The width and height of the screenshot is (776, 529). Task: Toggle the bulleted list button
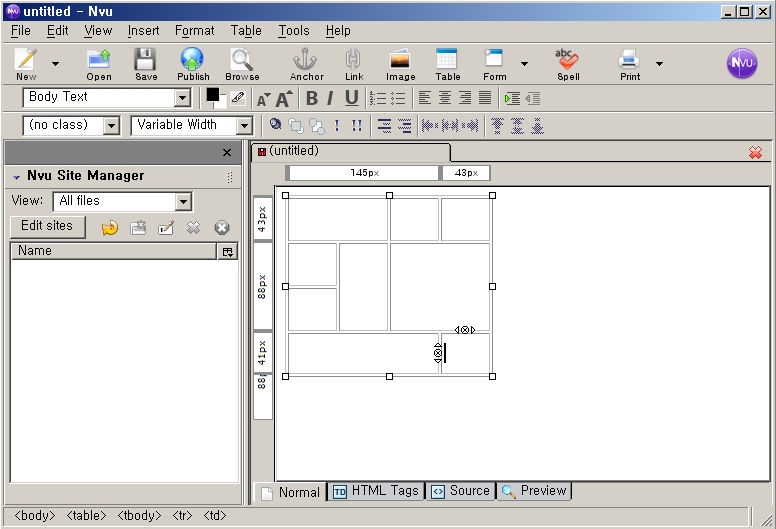(398, 98)
